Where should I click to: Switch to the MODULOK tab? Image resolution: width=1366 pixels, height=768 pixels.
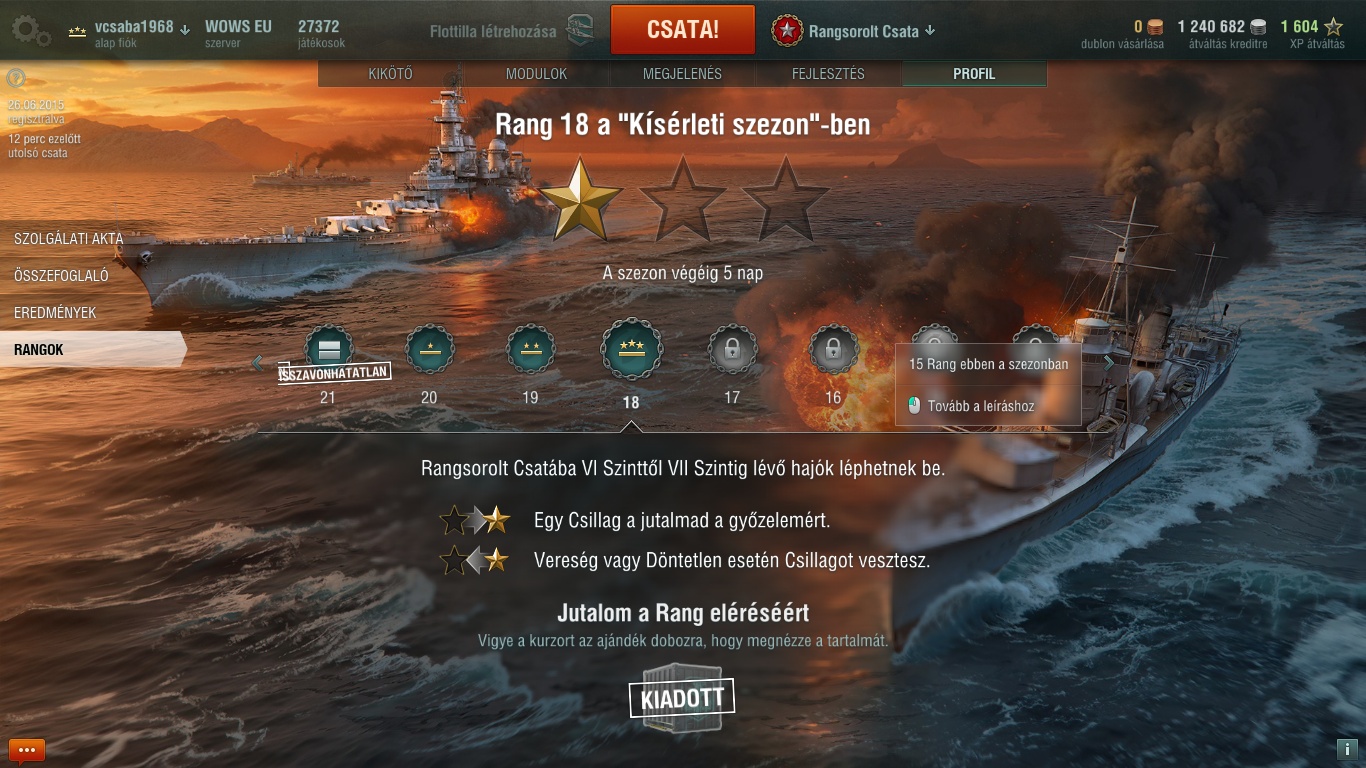[537, 74]
